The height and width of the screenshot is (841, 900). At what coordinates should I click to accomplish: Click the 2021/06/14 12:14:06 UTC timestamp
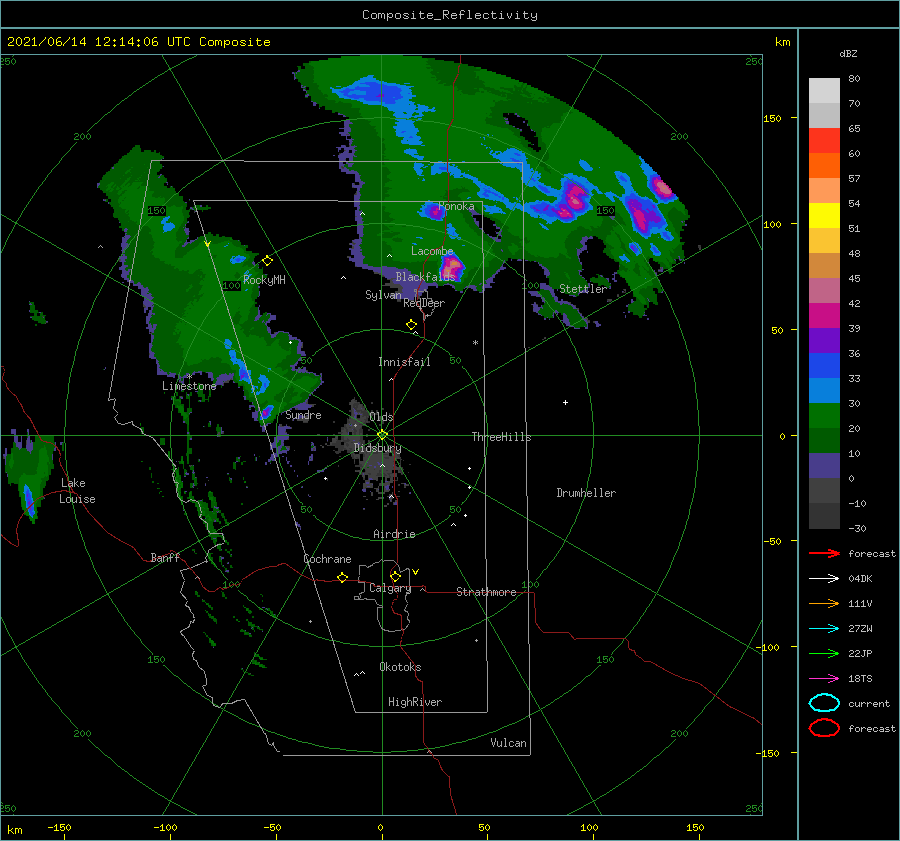pyautogui.click(x=98, y=42)
